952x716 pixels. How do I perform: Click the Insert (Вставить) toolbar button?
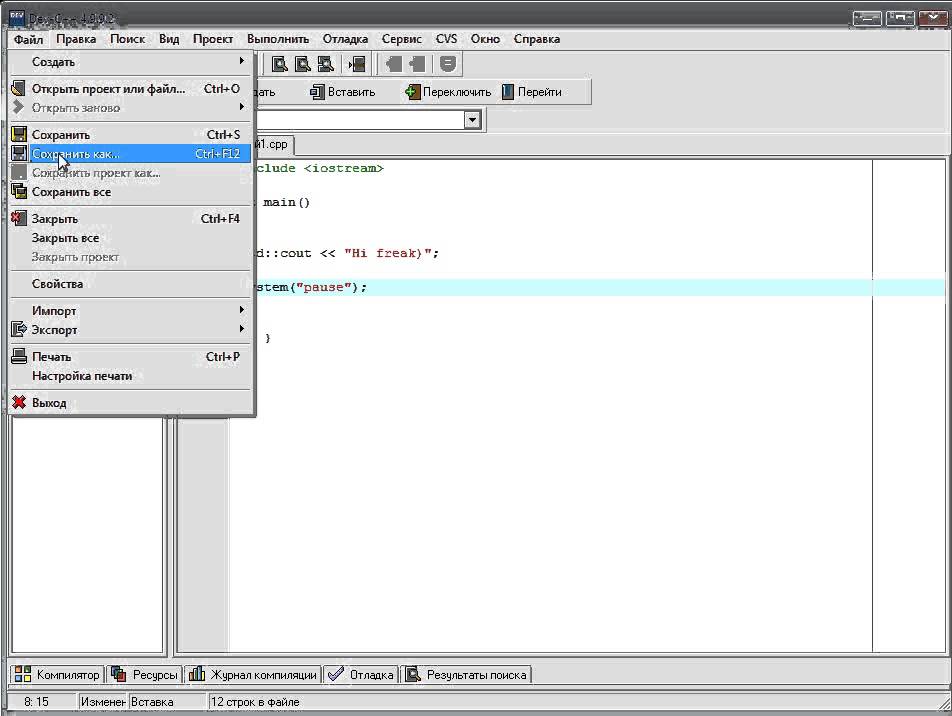[343, 92]
